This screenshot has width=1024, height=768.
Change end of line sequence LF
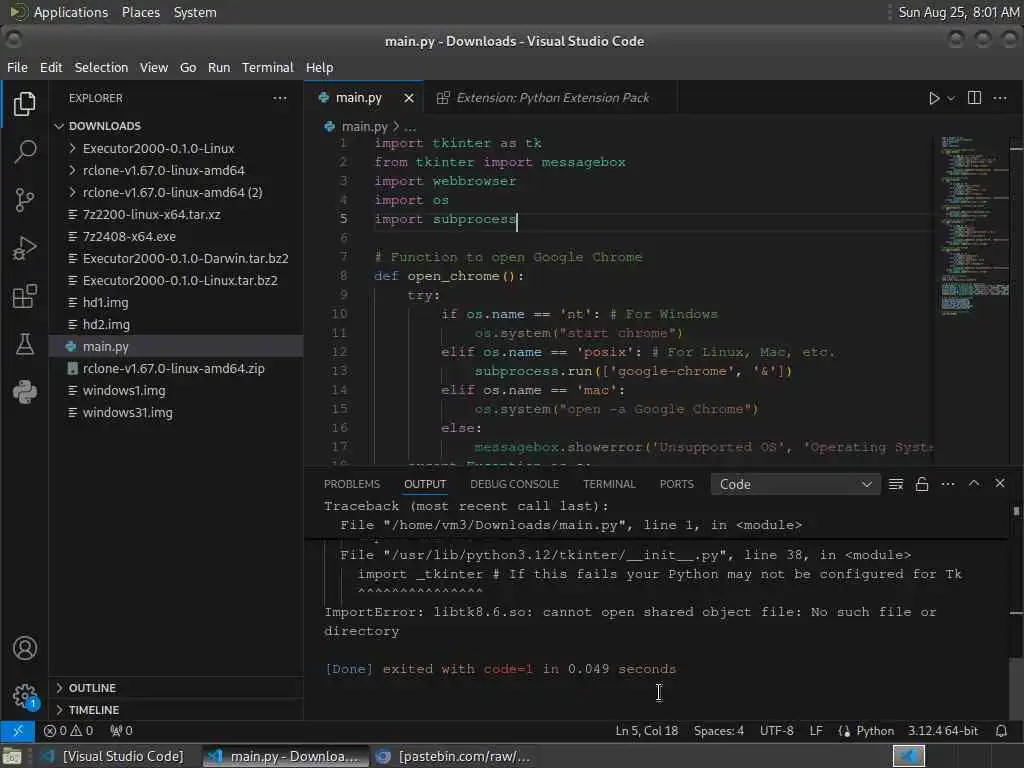[816, 731]
